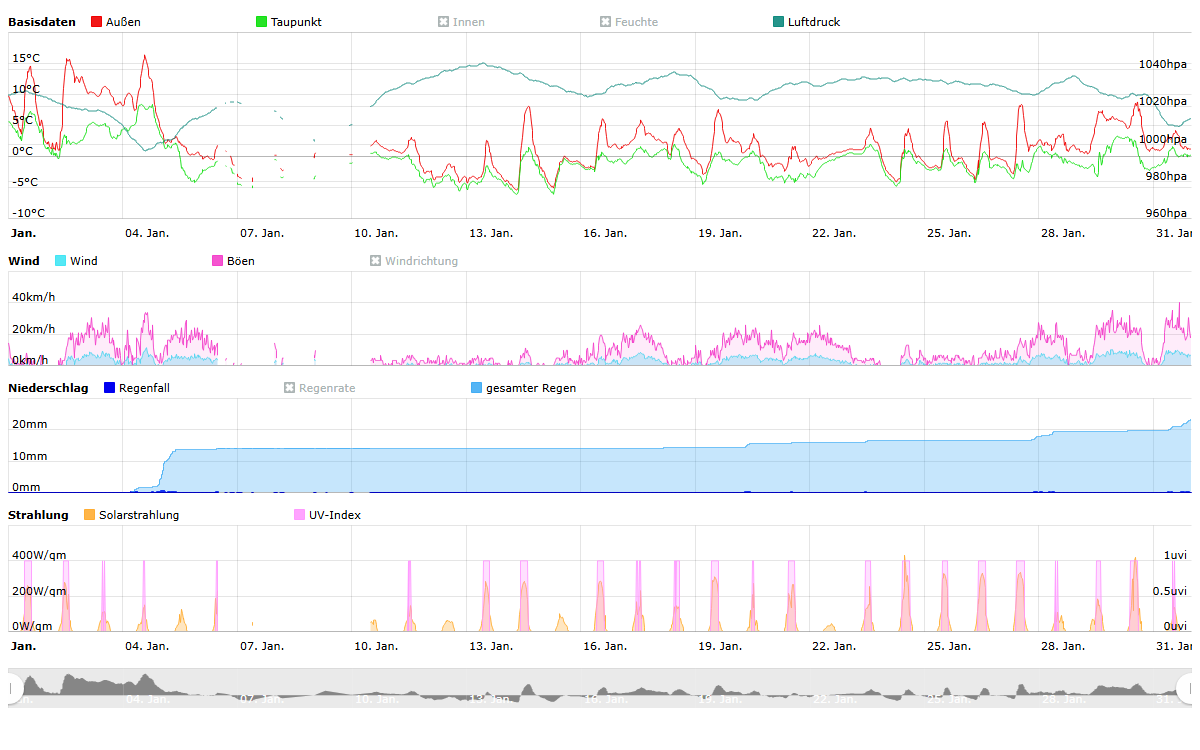Enable the disabled Innen series
The image size is (1200, 750).
461,22
